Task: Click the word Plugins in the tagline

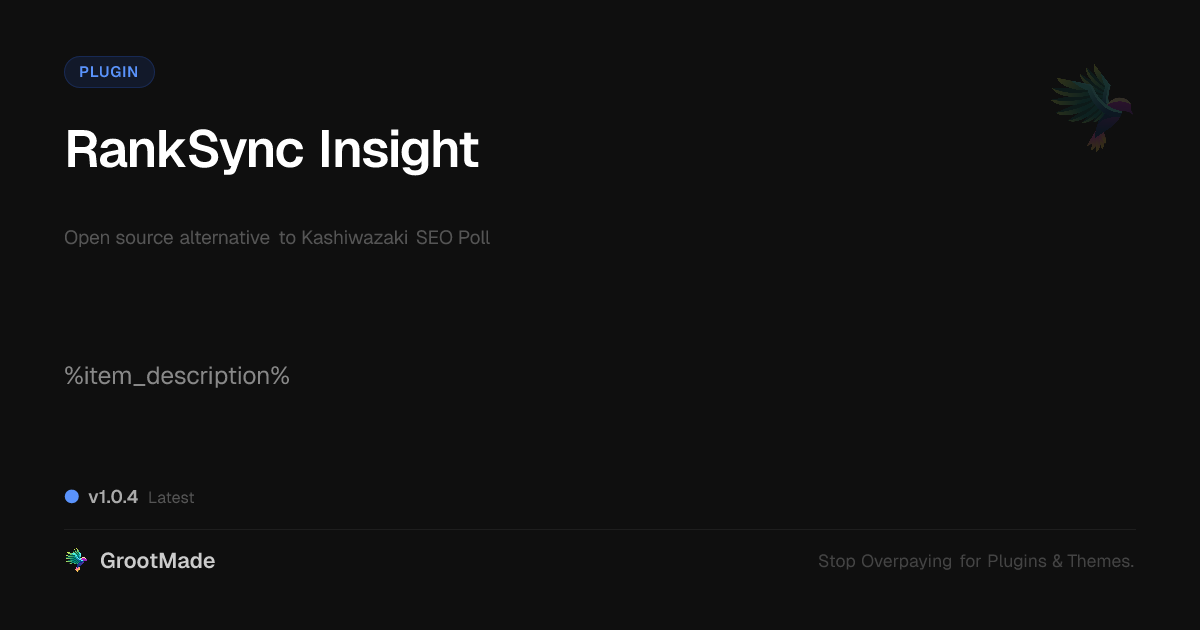Action: click(1017, 561)
